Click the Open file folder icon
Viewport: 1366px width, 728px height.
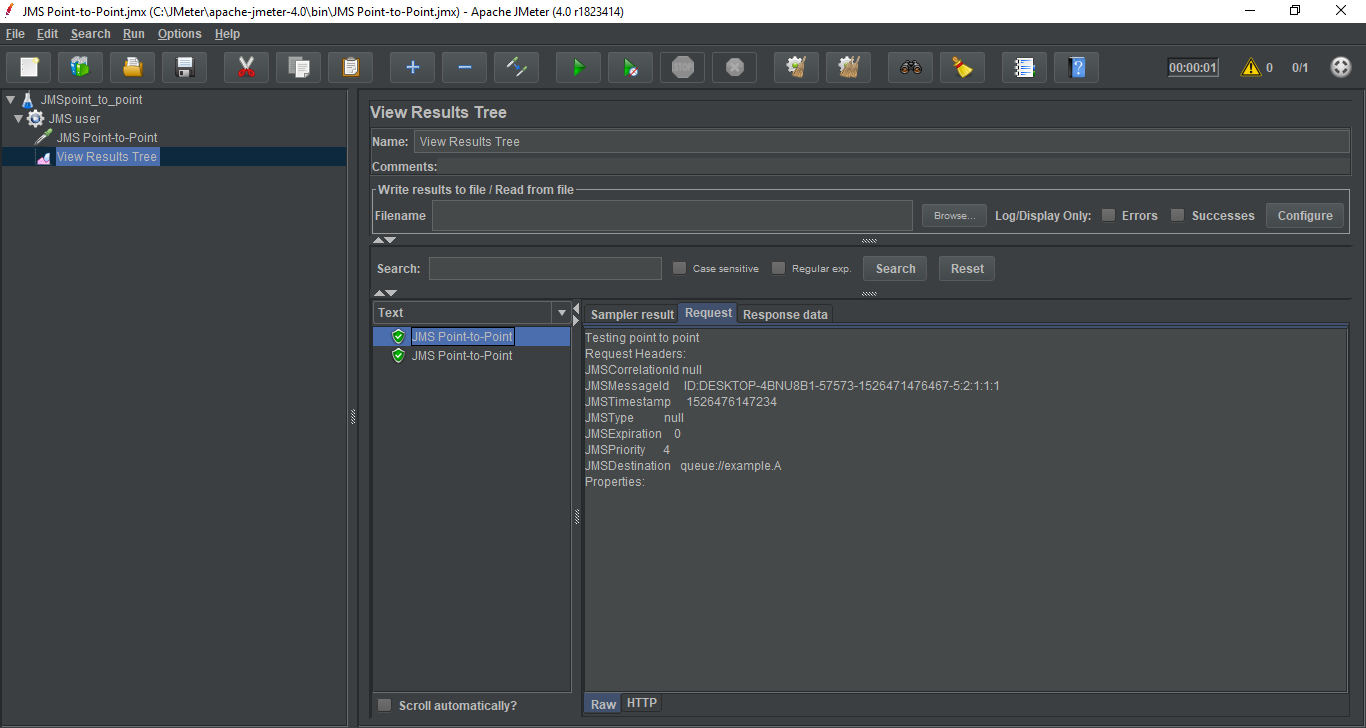[x=133, y=67]
